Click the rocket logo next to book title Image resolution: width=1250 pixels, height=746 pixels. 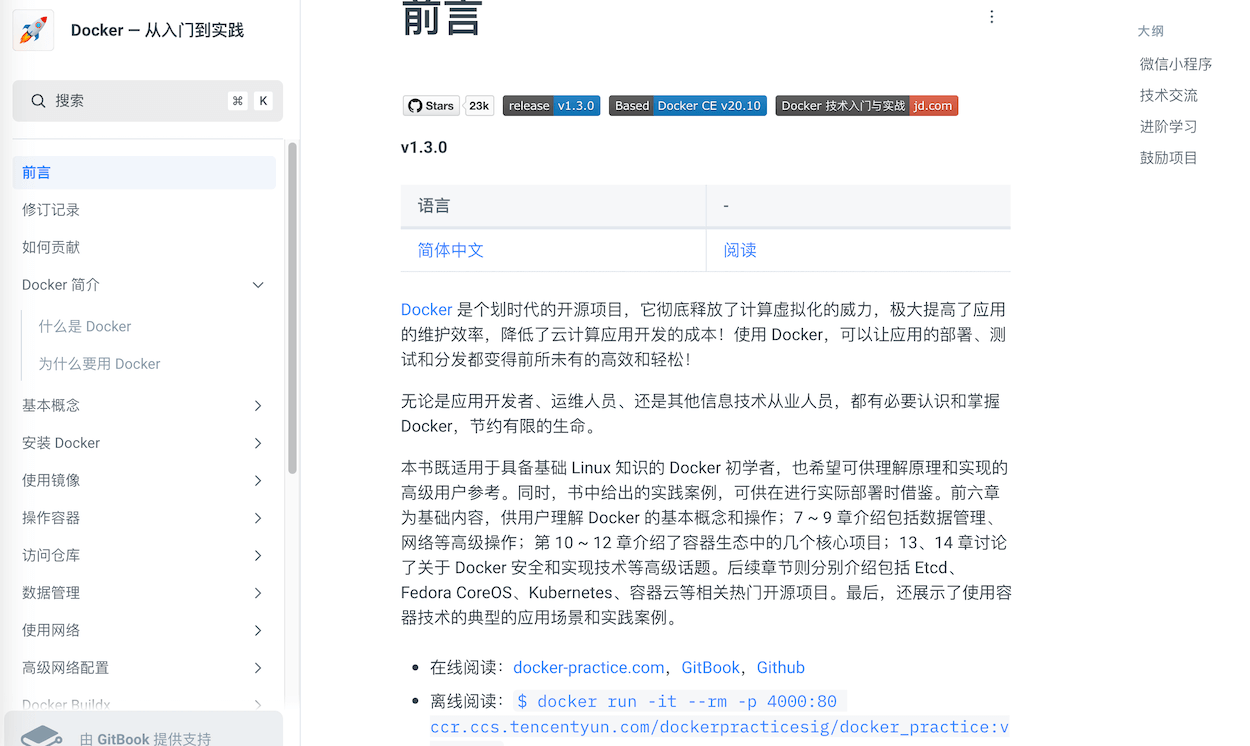click(33, 30)
